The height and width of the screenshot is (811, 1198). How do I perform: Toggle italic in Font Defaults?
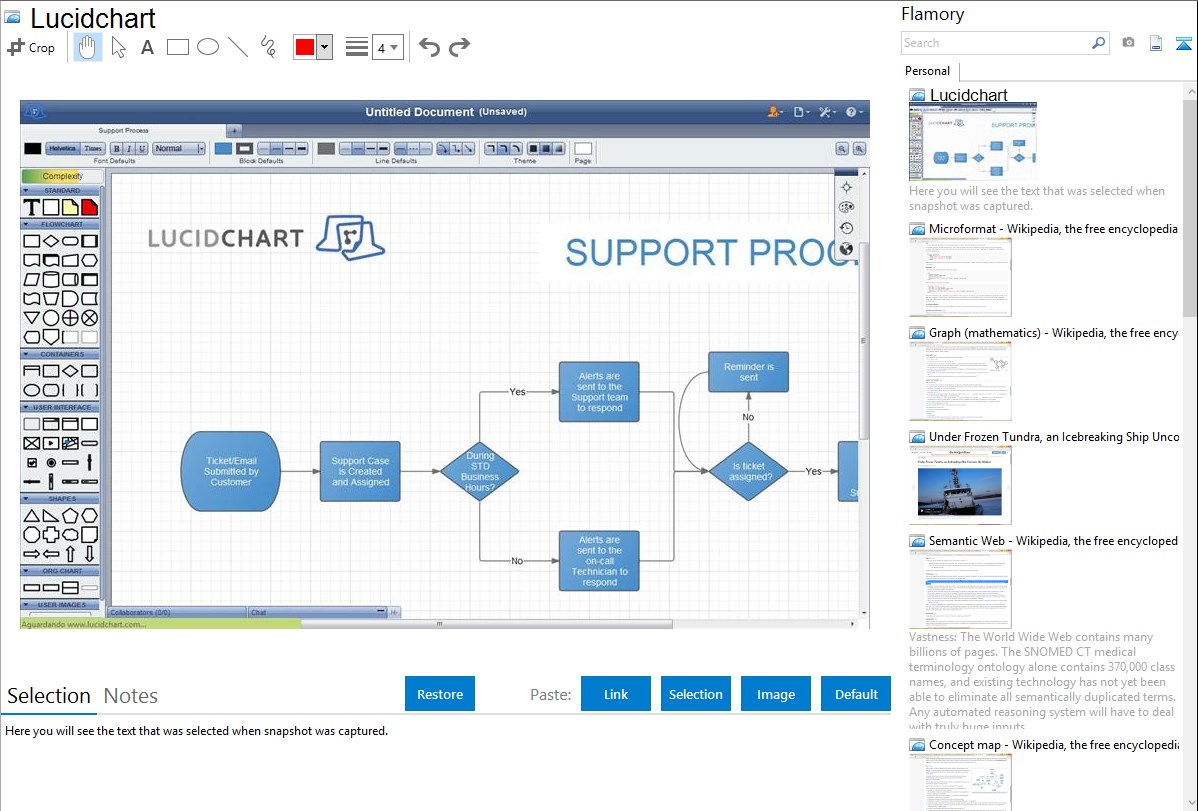(128, 148)
